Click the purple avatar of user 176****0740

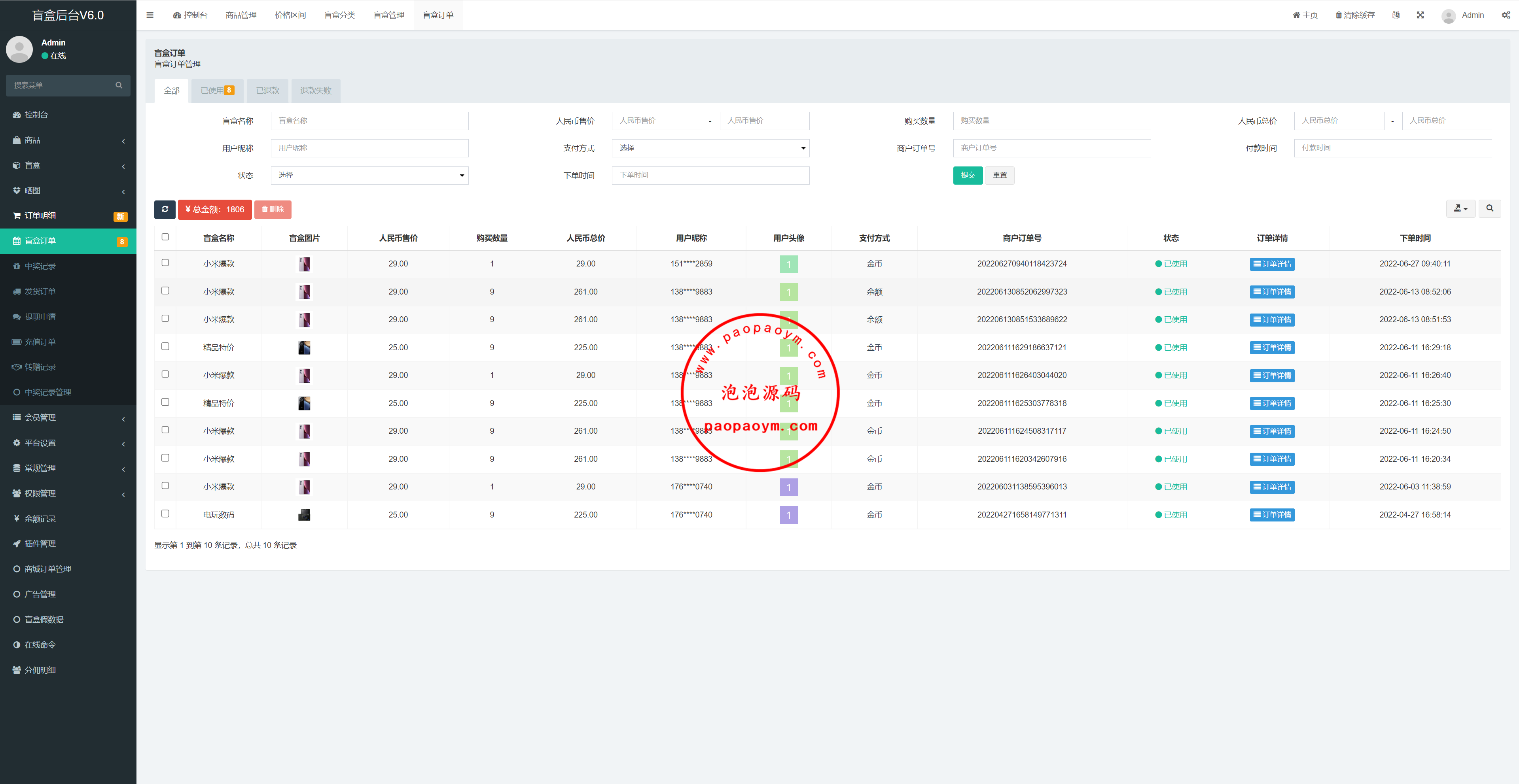click(x=788, y=487)
